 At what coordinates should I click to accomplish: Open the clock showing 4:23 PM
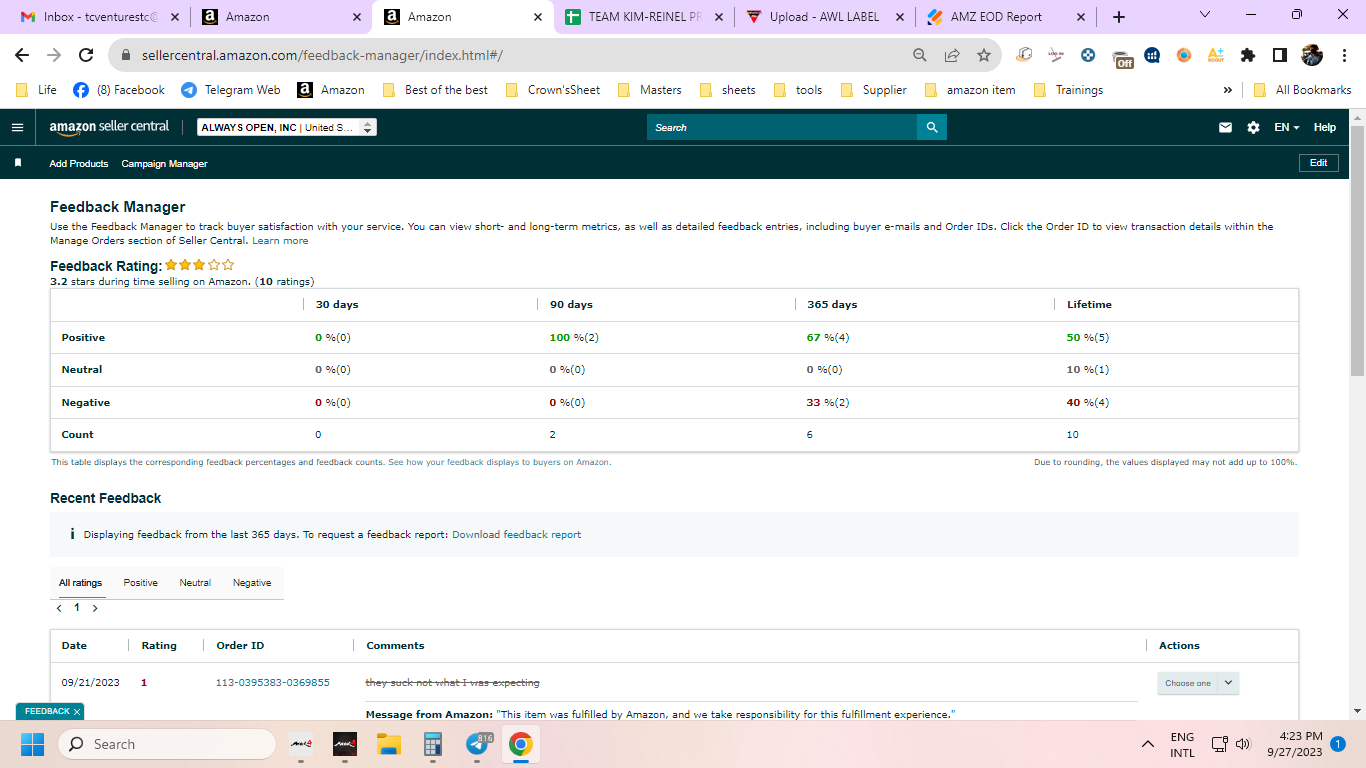[x=1293, y=744]
